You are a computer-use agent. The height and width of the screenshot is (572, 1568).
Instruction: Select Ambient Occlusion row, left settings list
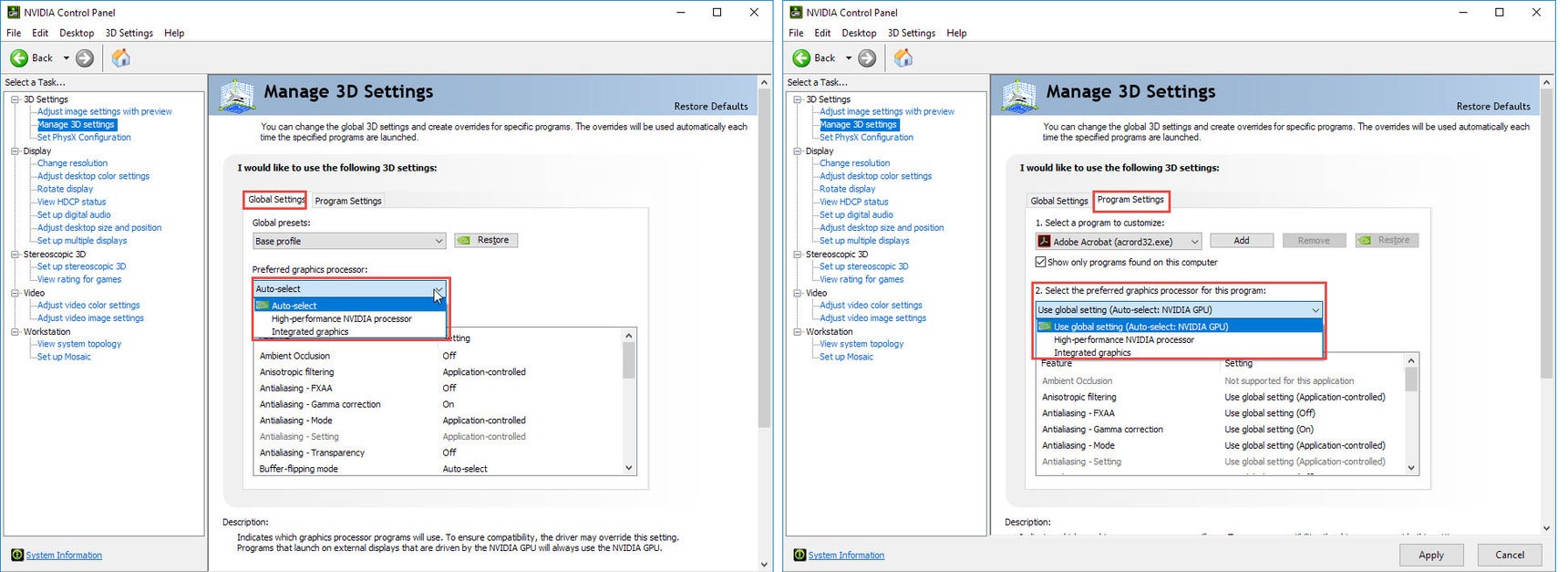[437, 356]
